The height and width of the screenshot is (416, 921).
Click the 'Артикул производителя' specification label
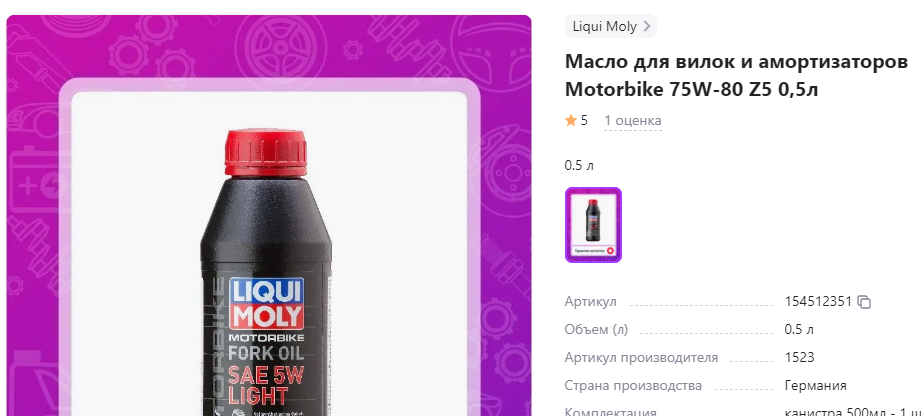click(x=641, y=358)
